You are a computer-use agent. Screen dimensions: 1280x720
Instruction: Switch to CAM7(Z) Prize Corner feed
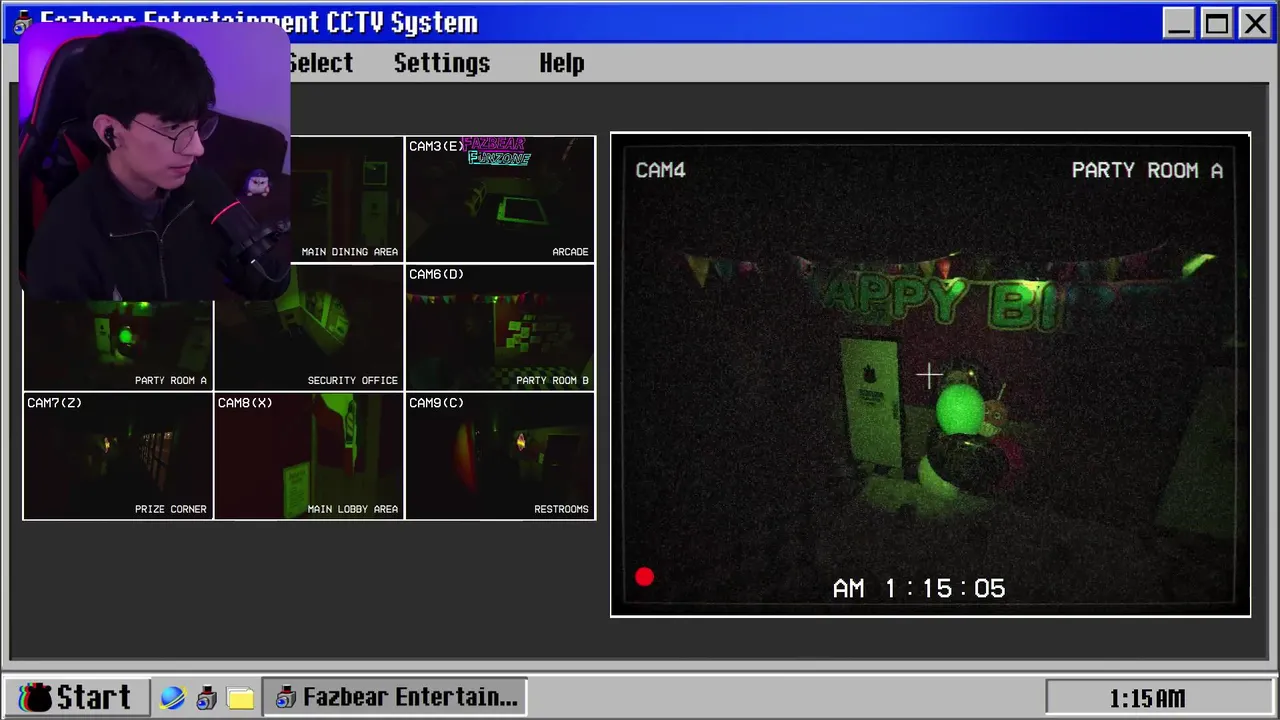pyautogui.click(x=118, y=456)
